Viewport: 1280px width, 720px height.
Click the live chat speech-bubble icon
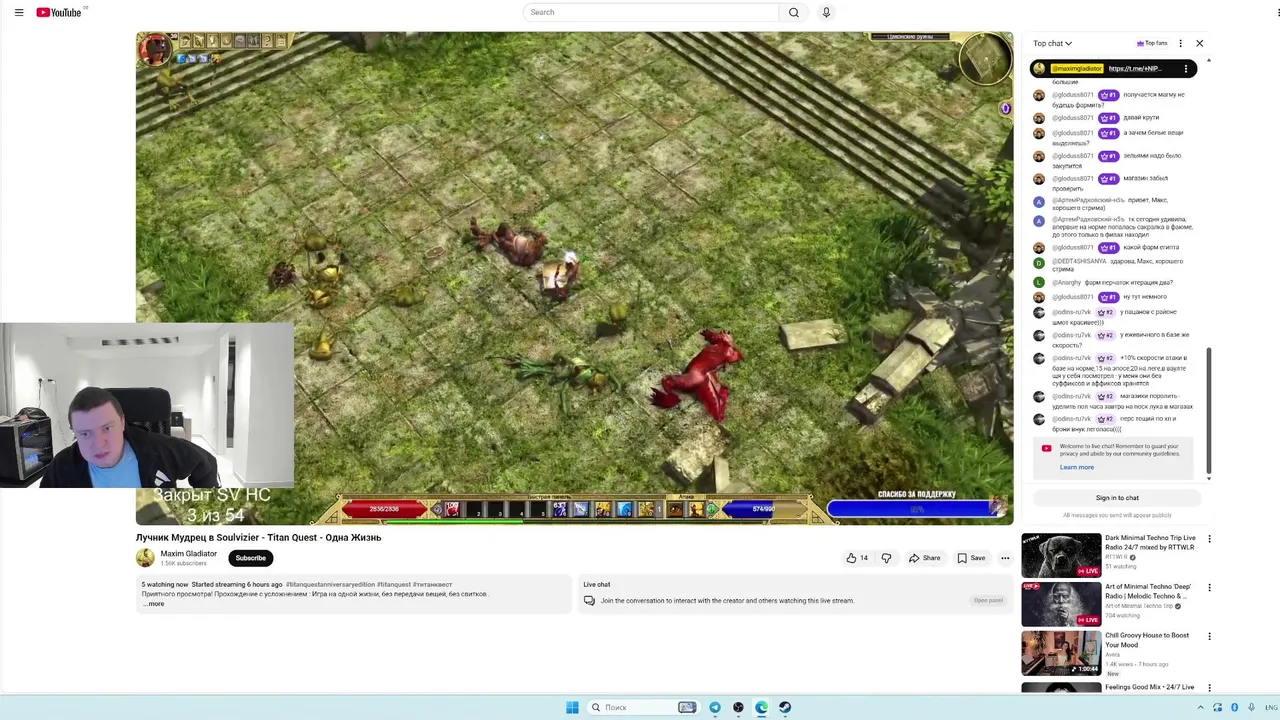[589, 601]
